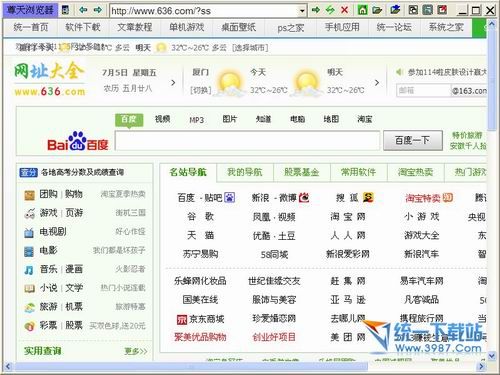
Task: Open the 谷歌 link
Action: point(200,217)
